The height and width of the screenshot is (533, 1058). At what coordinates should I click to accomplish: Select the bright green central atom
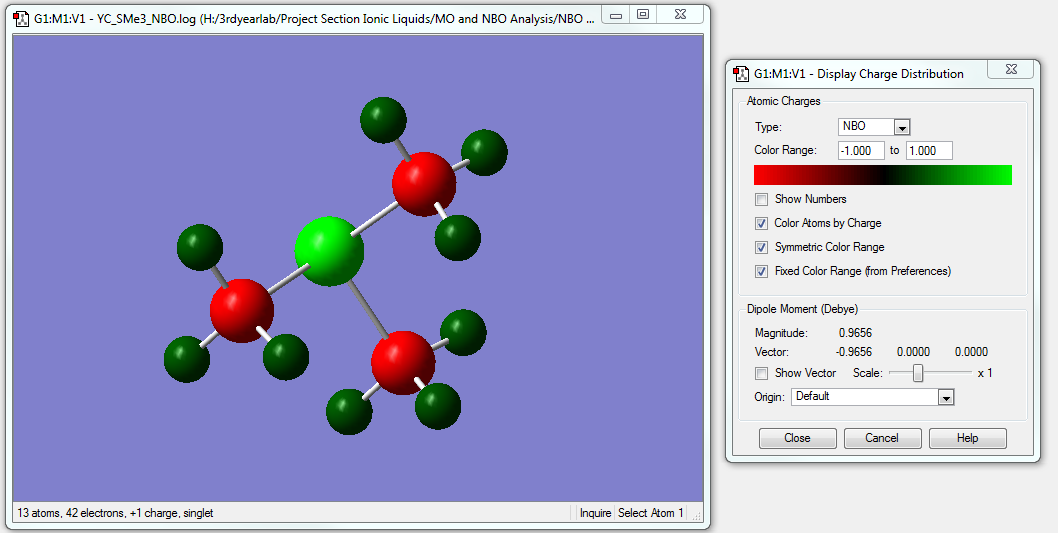329,252
